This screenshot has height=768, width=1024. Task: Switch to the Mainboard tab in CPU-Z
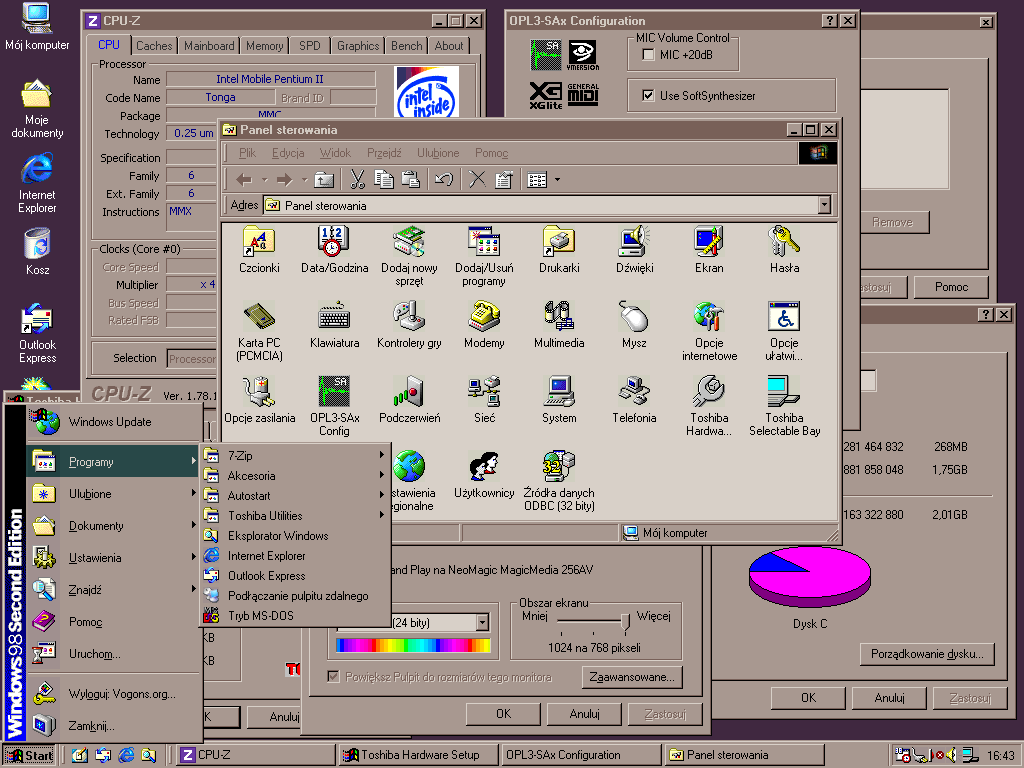coord(209,46)
